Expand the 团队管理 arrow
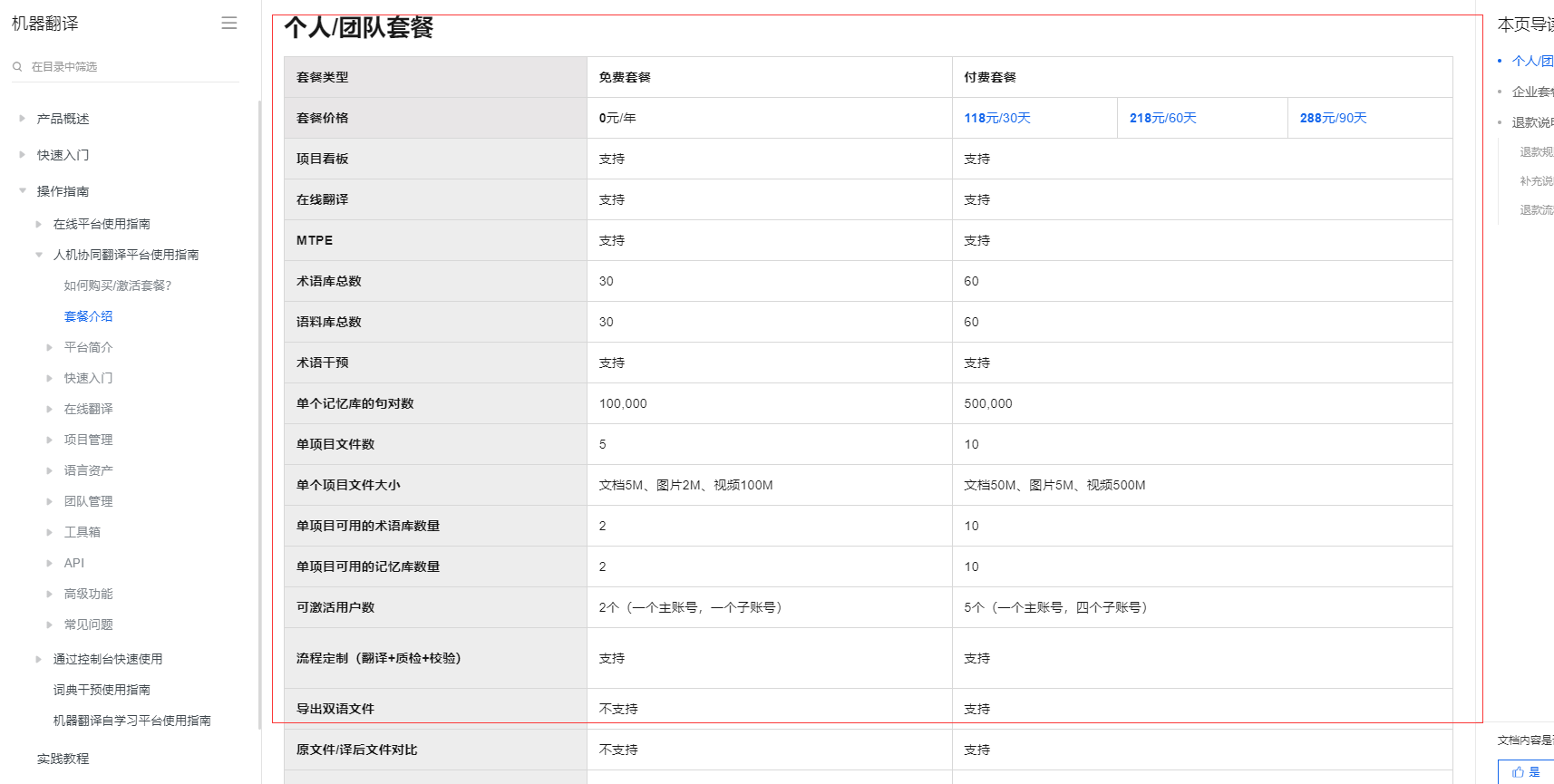Viewport: 1554px width, 784px height. click(50, 501)
